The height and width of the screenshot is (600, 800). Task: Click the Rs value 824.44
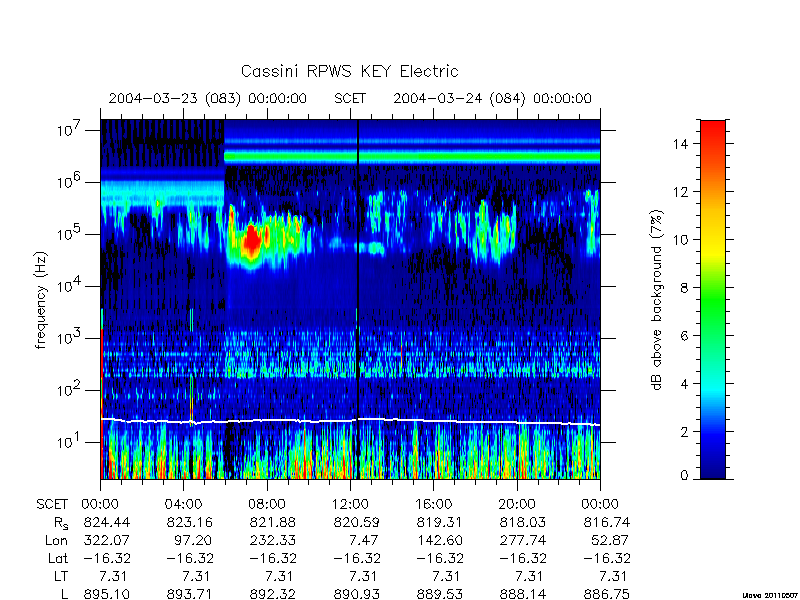[x=107, y=522]
